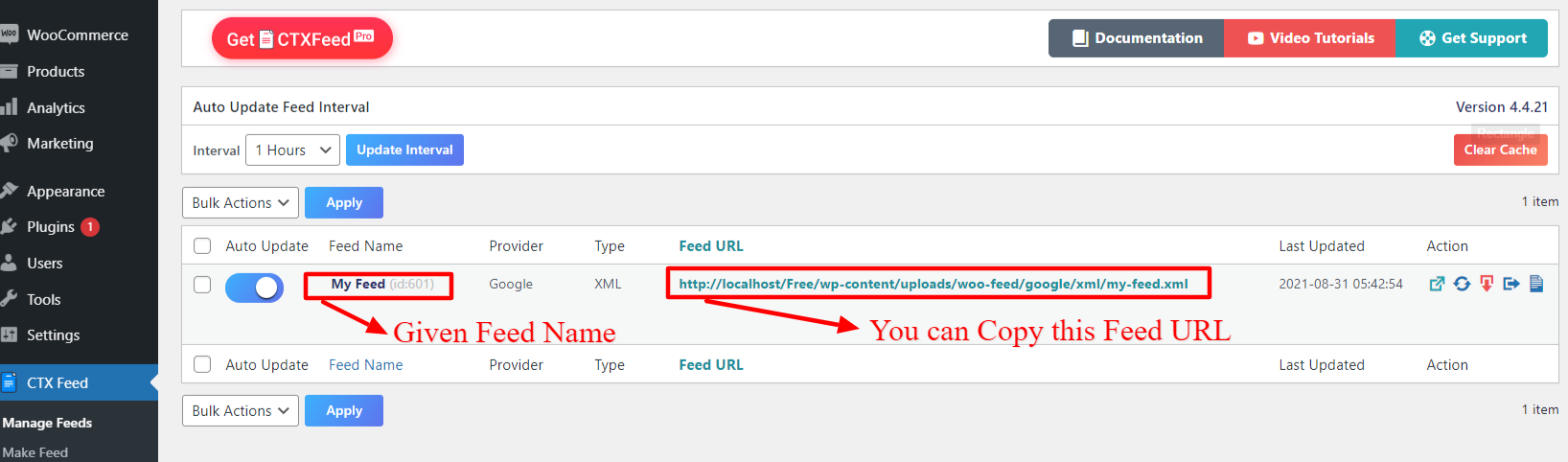Click Auto Update Feed Interval heading

(281, 107)
